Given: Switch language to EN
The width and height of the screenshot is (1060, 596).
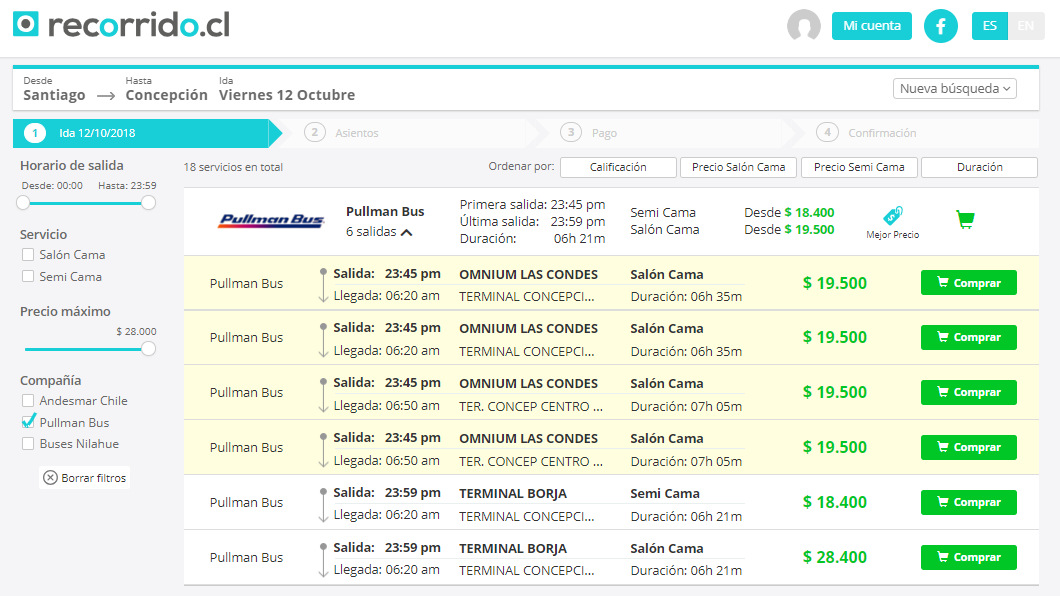Looking at the screenshot, I should point(1026,26).
